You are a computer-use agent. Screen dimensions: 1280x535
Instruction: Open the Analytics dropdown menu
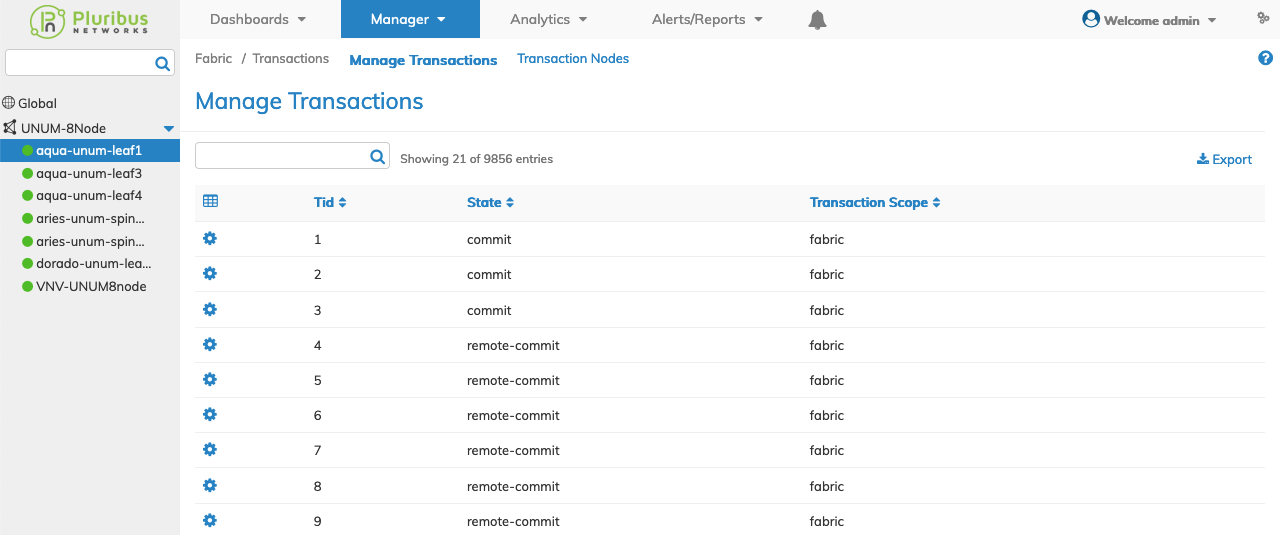click(549, 19)
